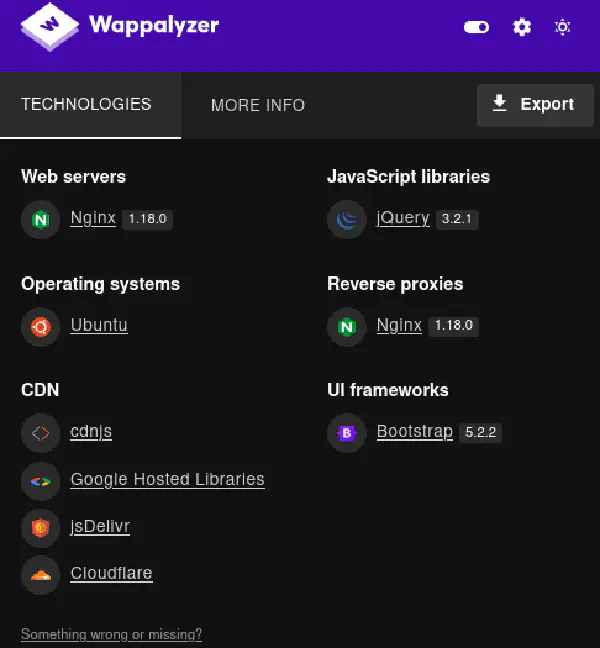Click the jQuery logo icon
This screenshot has width=600, height=648.
[x=346, y=219]
